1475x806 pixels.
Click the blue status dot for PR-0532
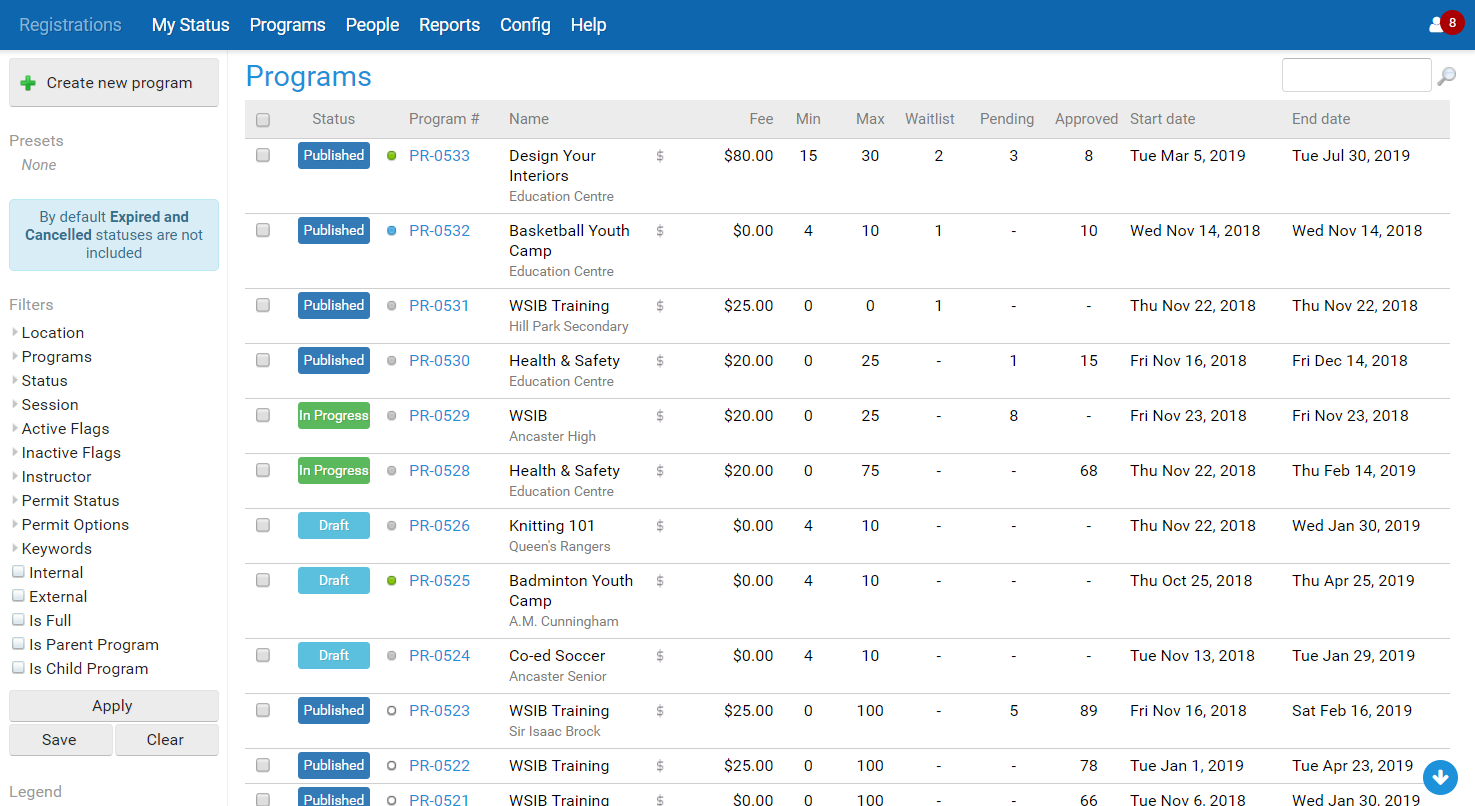tap(392, 231)
